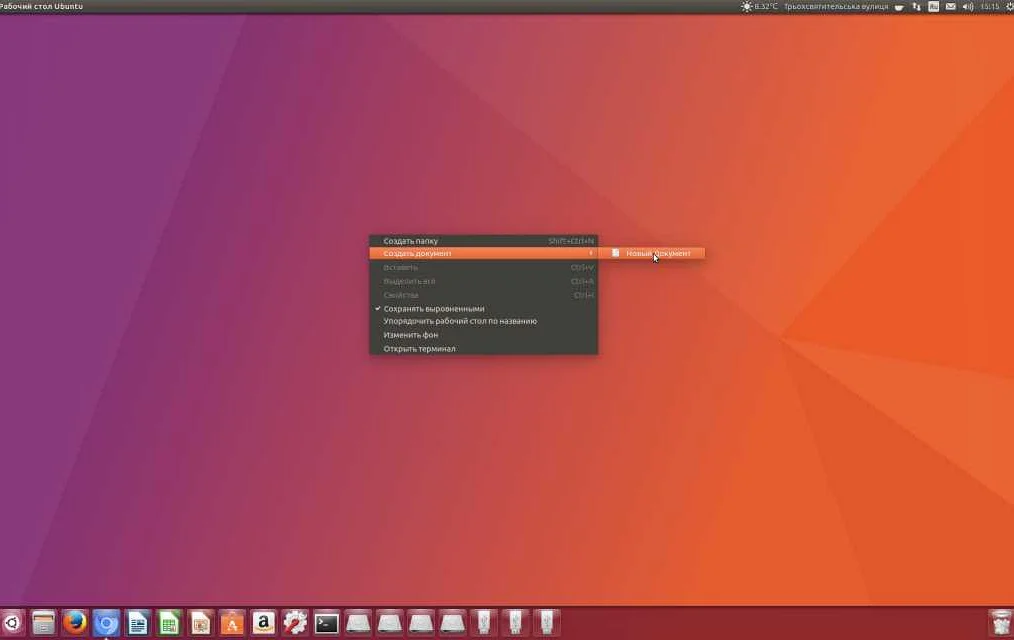The image size is (1014, 640).
Task: Choose 'Новый документ' in the submenu
Action: point(657,254)
